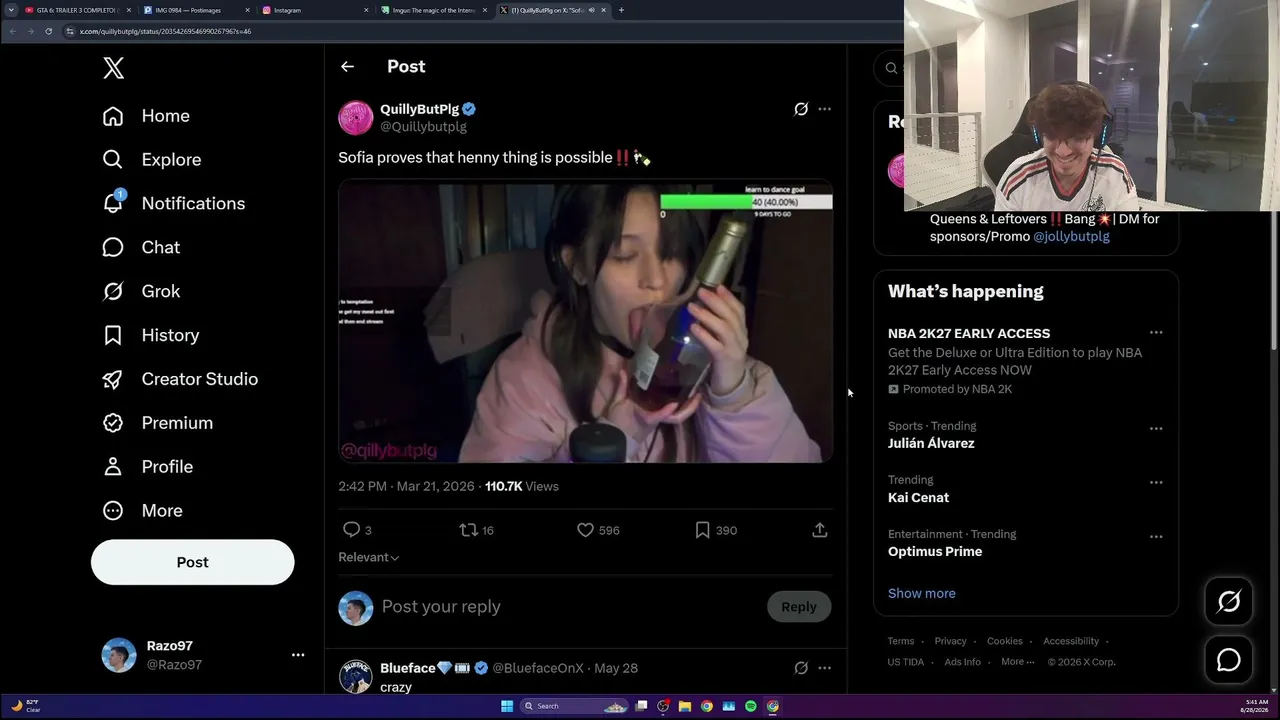Open the three-dot menu on Blueface's reply
1280x720 pixels.
point(824,668)
